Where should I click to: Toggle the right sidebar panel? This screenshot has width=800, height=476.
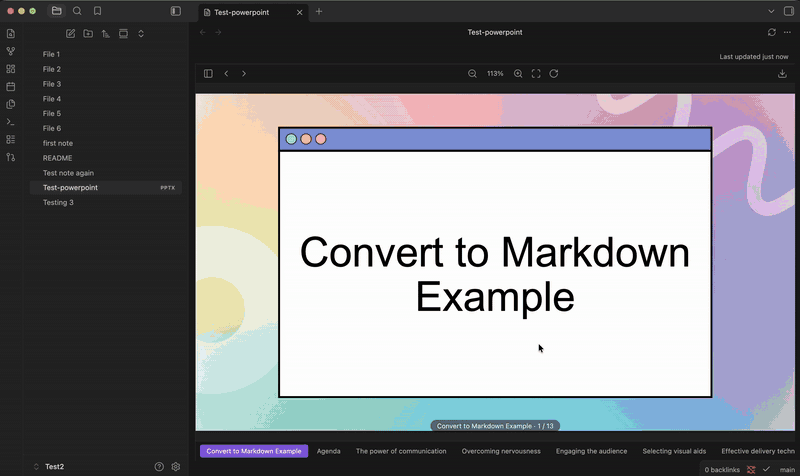(x=789, y=11)
